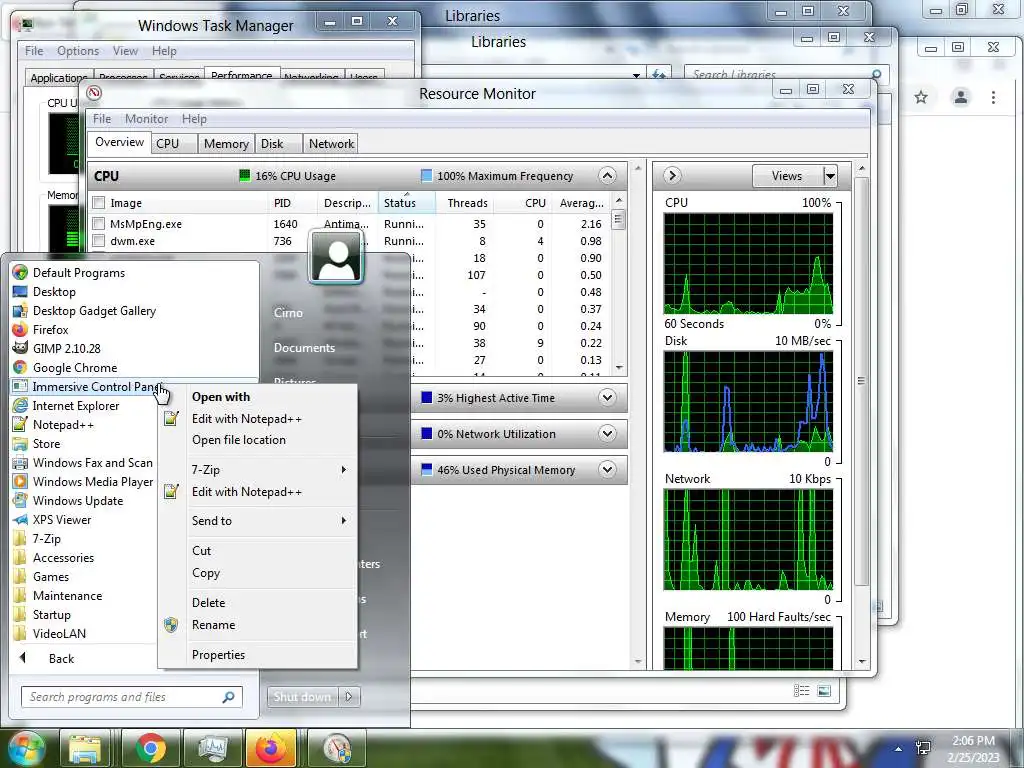Expand the Network Utilization section
Image resolution: width=1024 pixels, height=768 pixels.
[607, 434]
